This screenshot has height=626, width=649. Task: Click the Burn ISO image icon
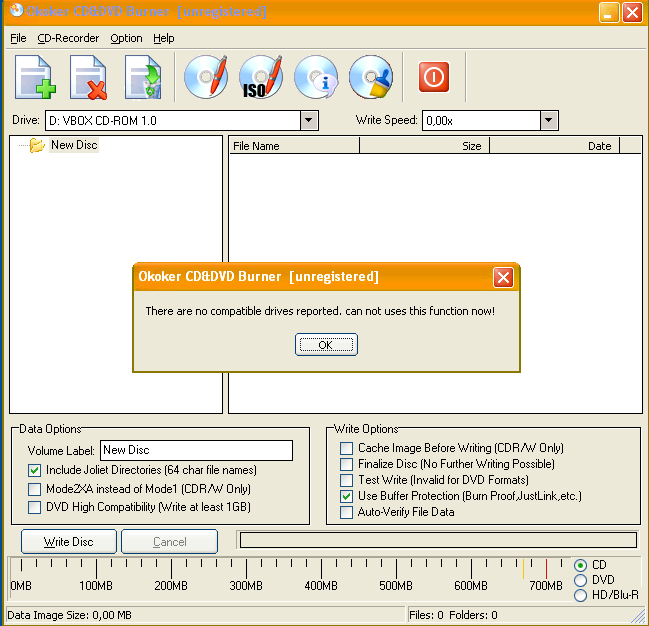pyautogui.click(x=261, y=77)
